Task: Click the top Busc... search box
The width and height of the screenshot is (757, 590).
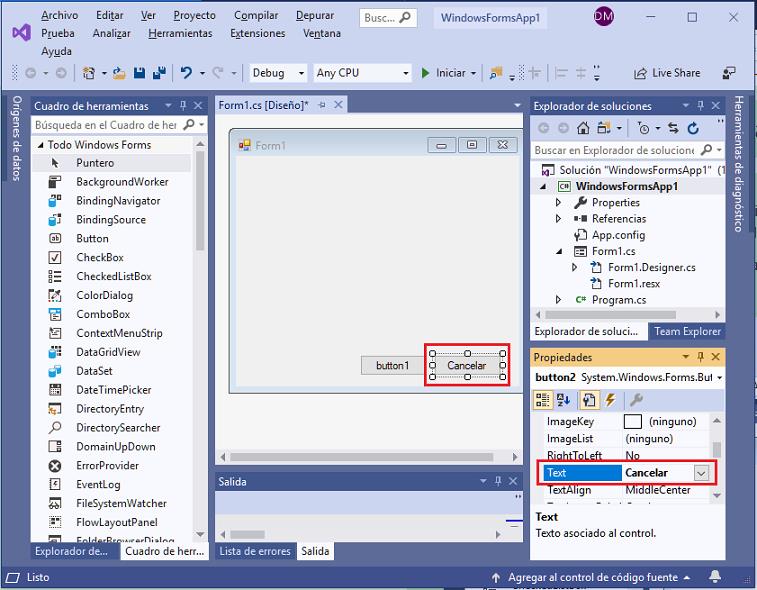Action: pyautogui.click(x=388, y=18)
